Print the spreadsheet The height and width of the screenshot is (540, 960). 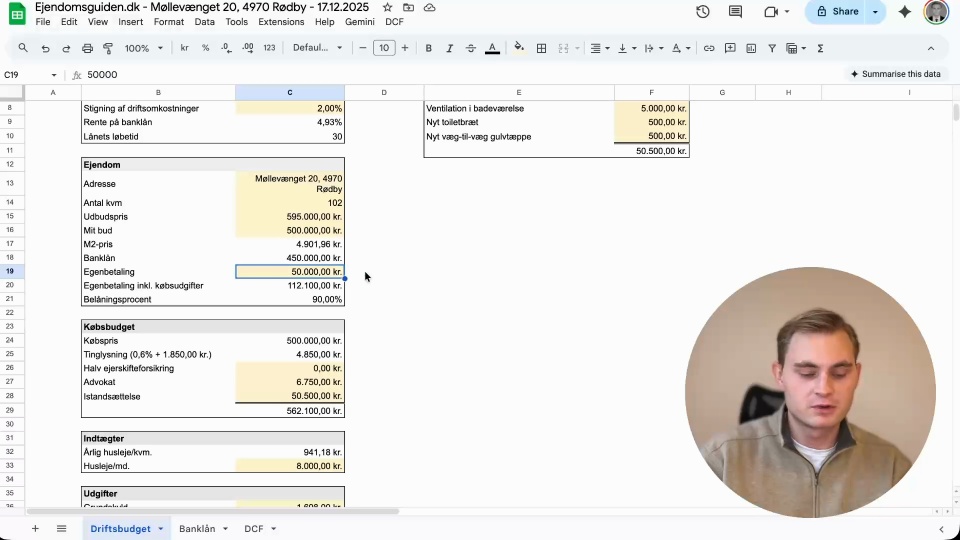88,48
